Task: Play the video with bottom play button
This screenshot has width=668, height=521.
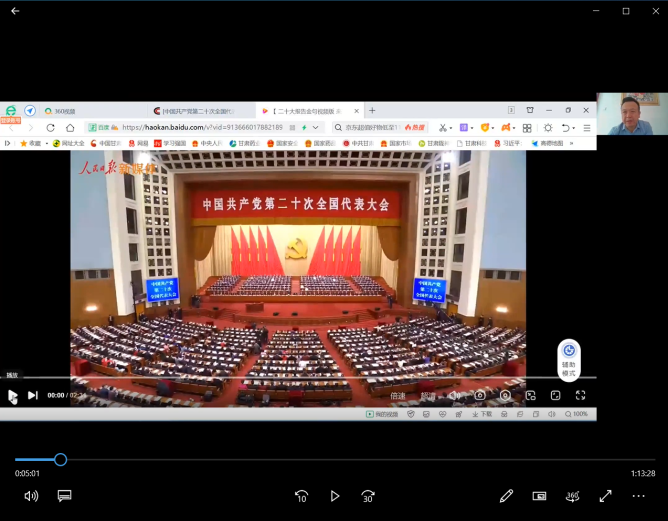Action: tap(335, 496)
